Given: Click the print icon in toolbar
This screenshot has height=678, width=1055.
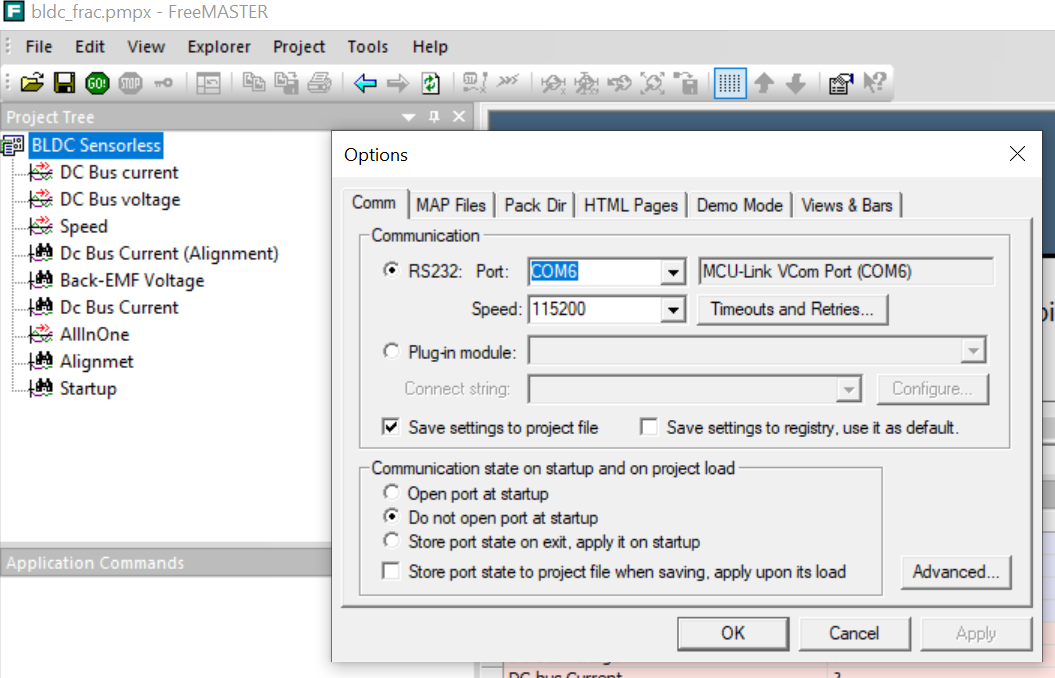Looking at the screenshot, I should tap(320, 83).
